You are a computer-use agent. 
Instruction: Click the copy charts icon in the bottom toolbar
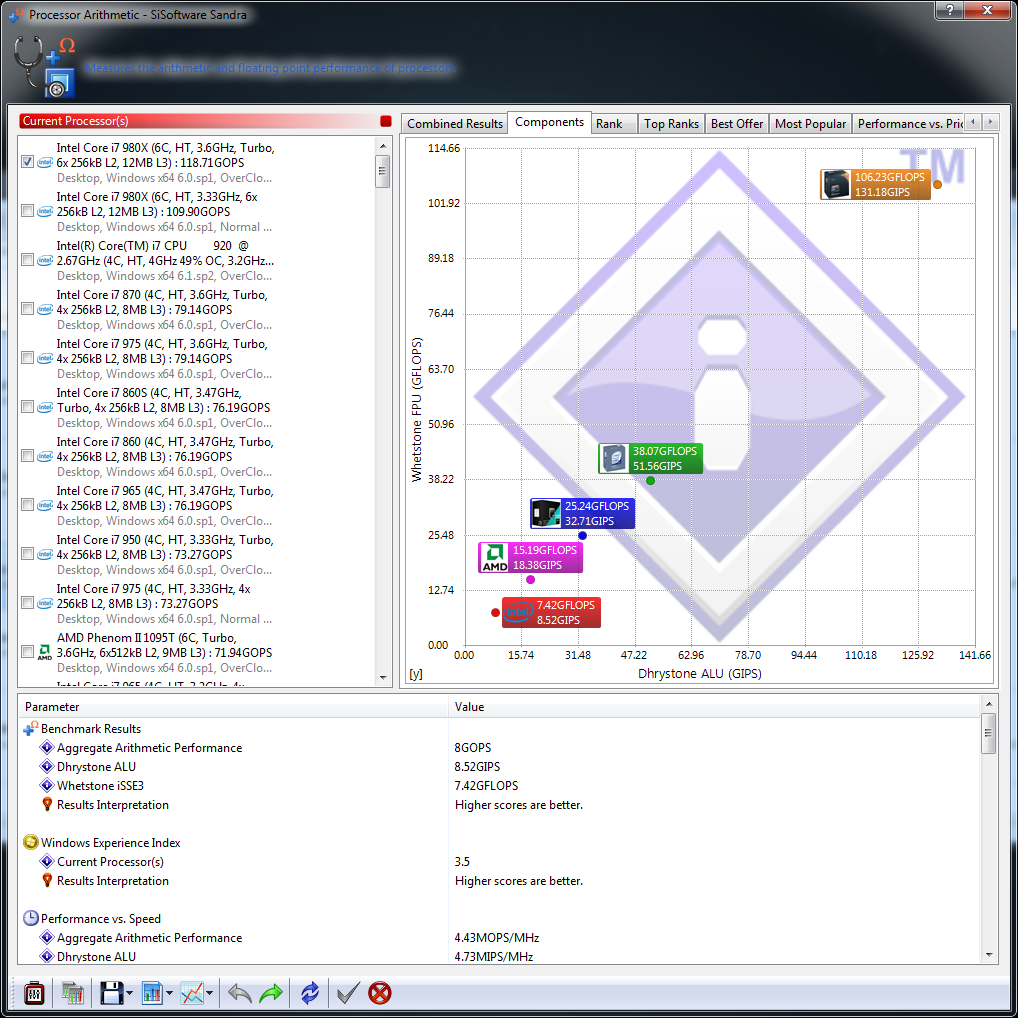[73, 993]
